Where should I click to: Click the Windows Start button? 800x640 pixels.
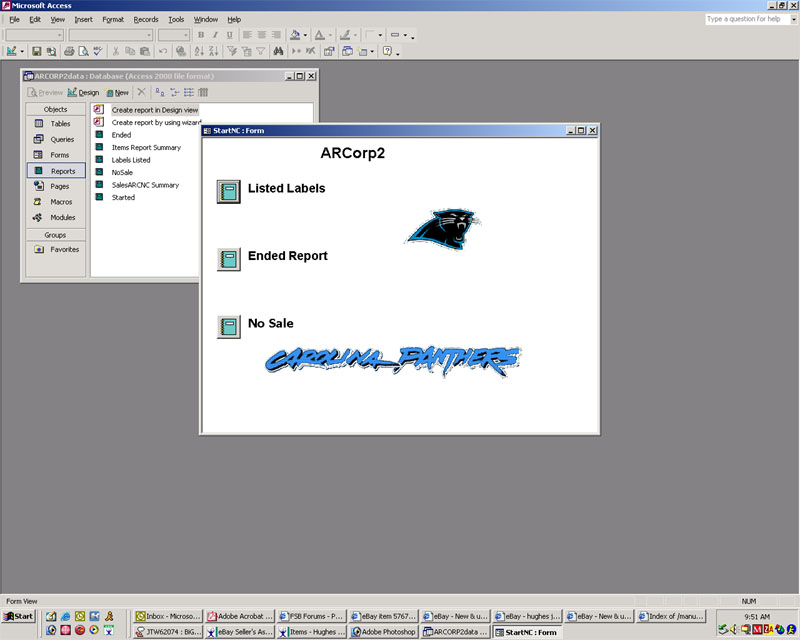pos(18,616)
